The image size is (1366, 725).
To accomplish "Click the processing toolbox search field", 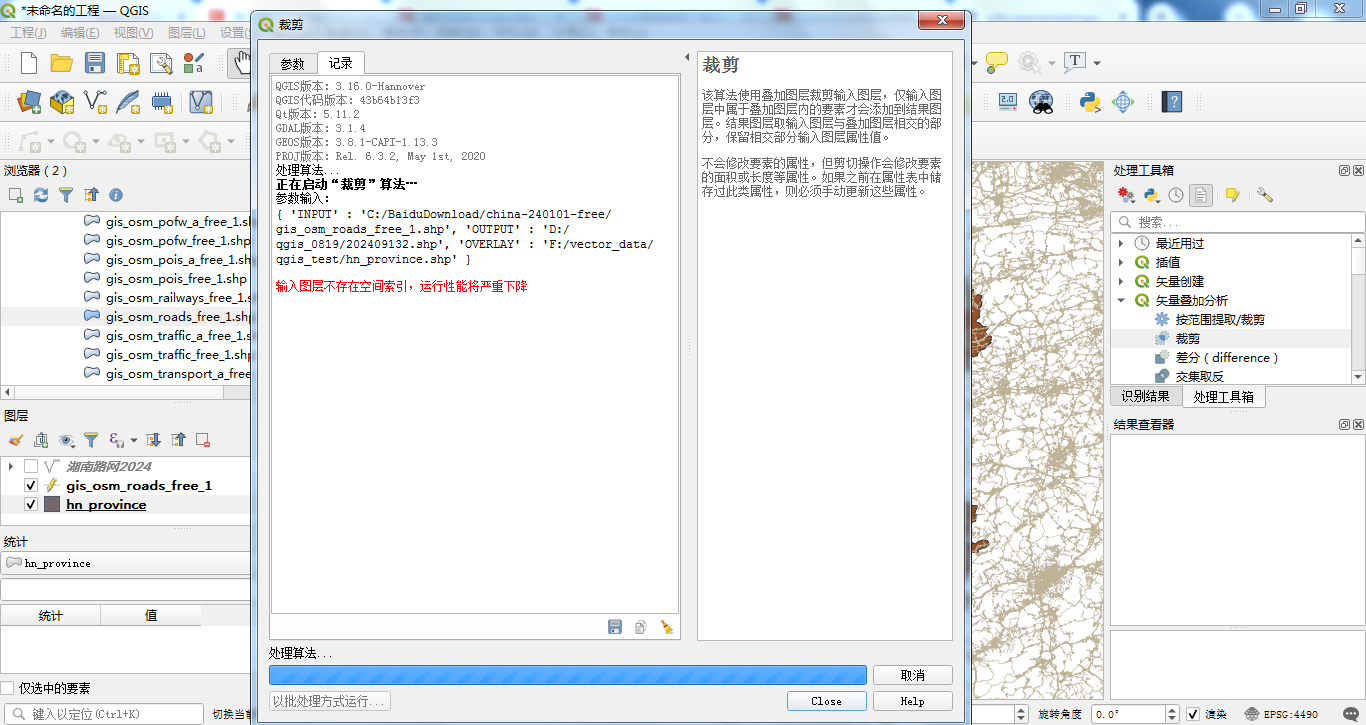I will (1237, 222).
